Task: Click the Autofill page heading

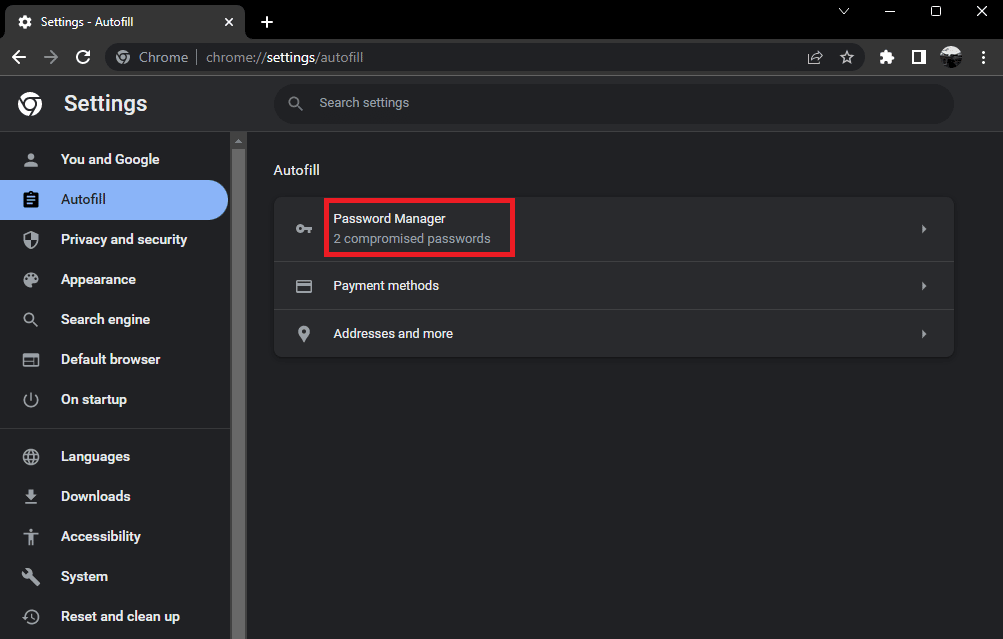Action: pos(297,171)
